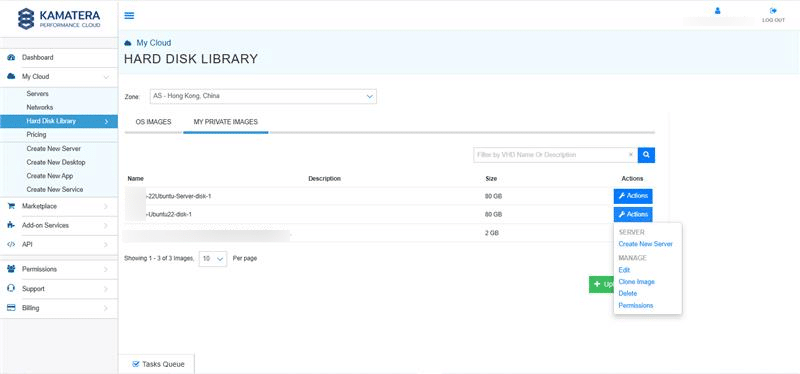The image size is (800, 374).
Task: Select the MY PRIVATE IMAGES tab
Action: [226, 122]
